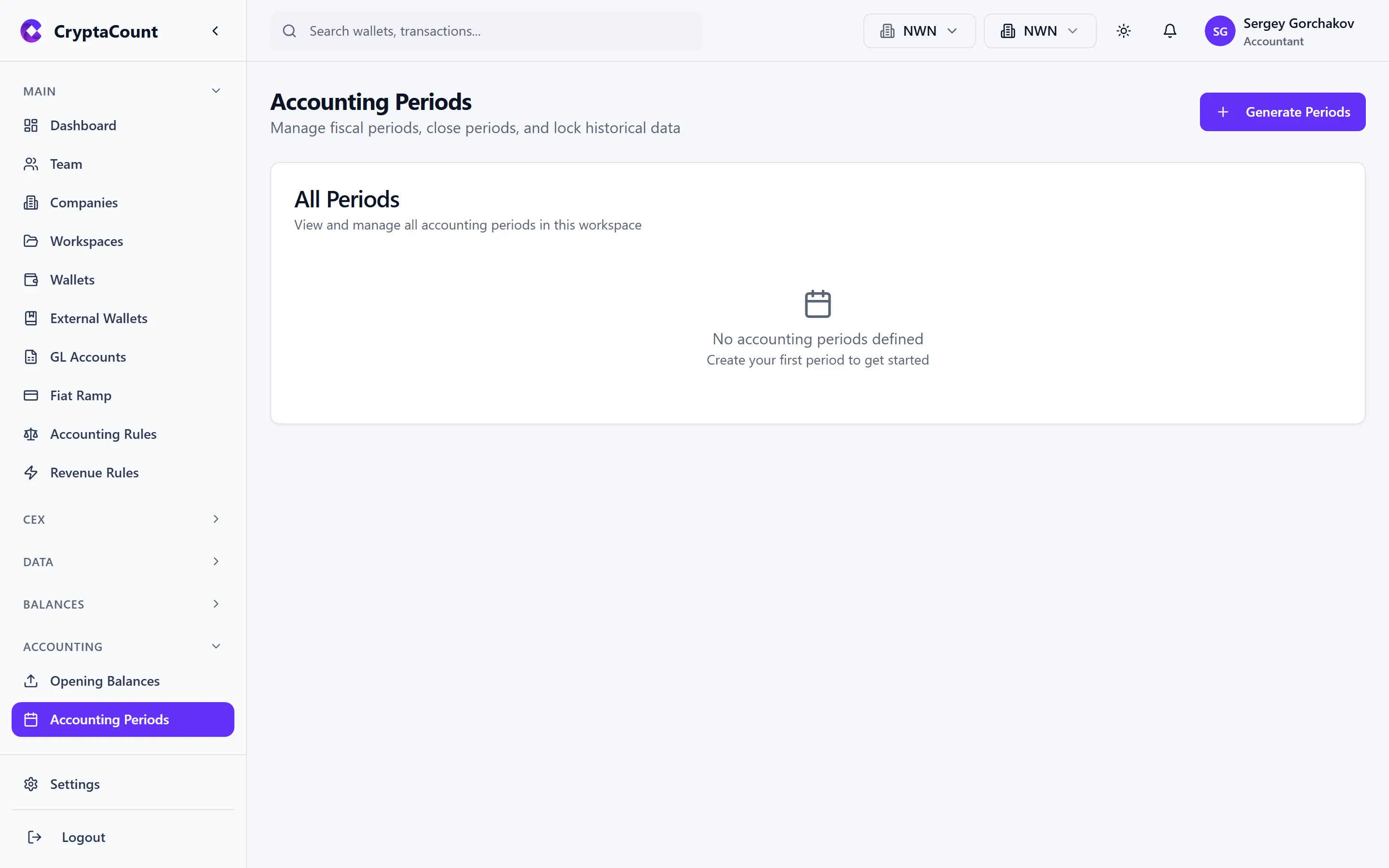This screenshot has width=1389, height=868.
Task: Open Opening Balances under ACCOUNTING
Action: click(x=105, y=681)
